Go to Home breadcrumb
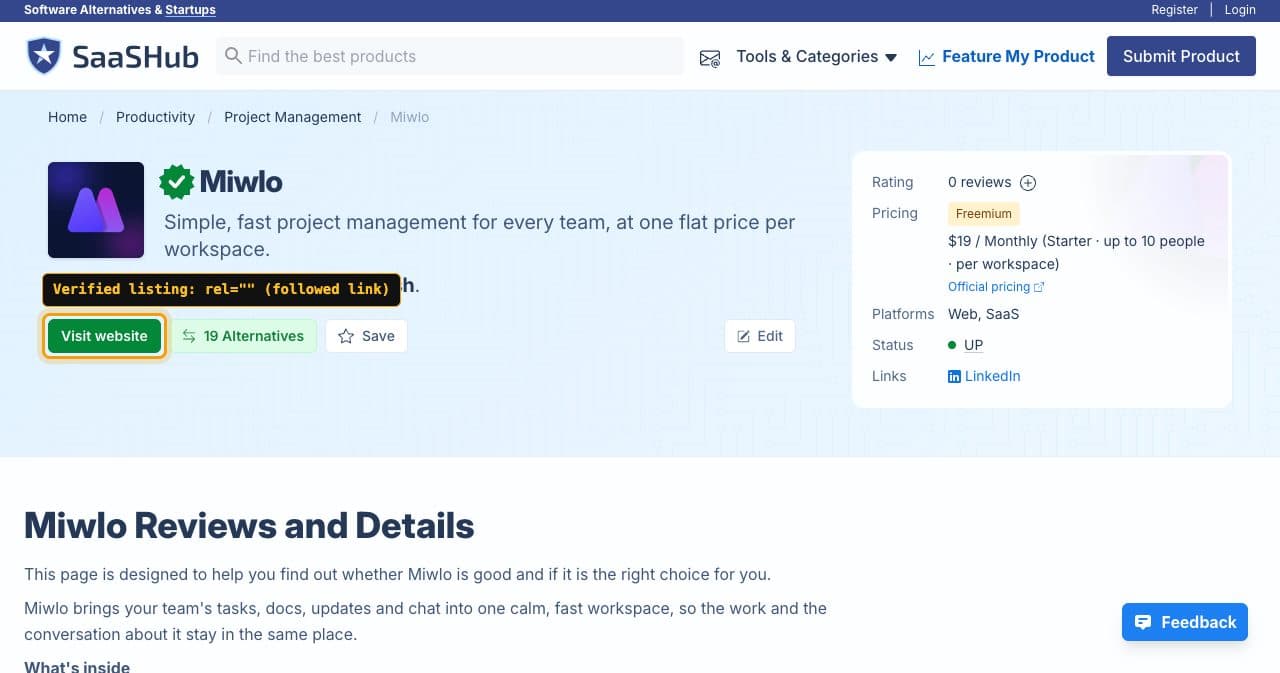Screen dimensions: 1280x673 pyautogui.click(x=67, y=117)
